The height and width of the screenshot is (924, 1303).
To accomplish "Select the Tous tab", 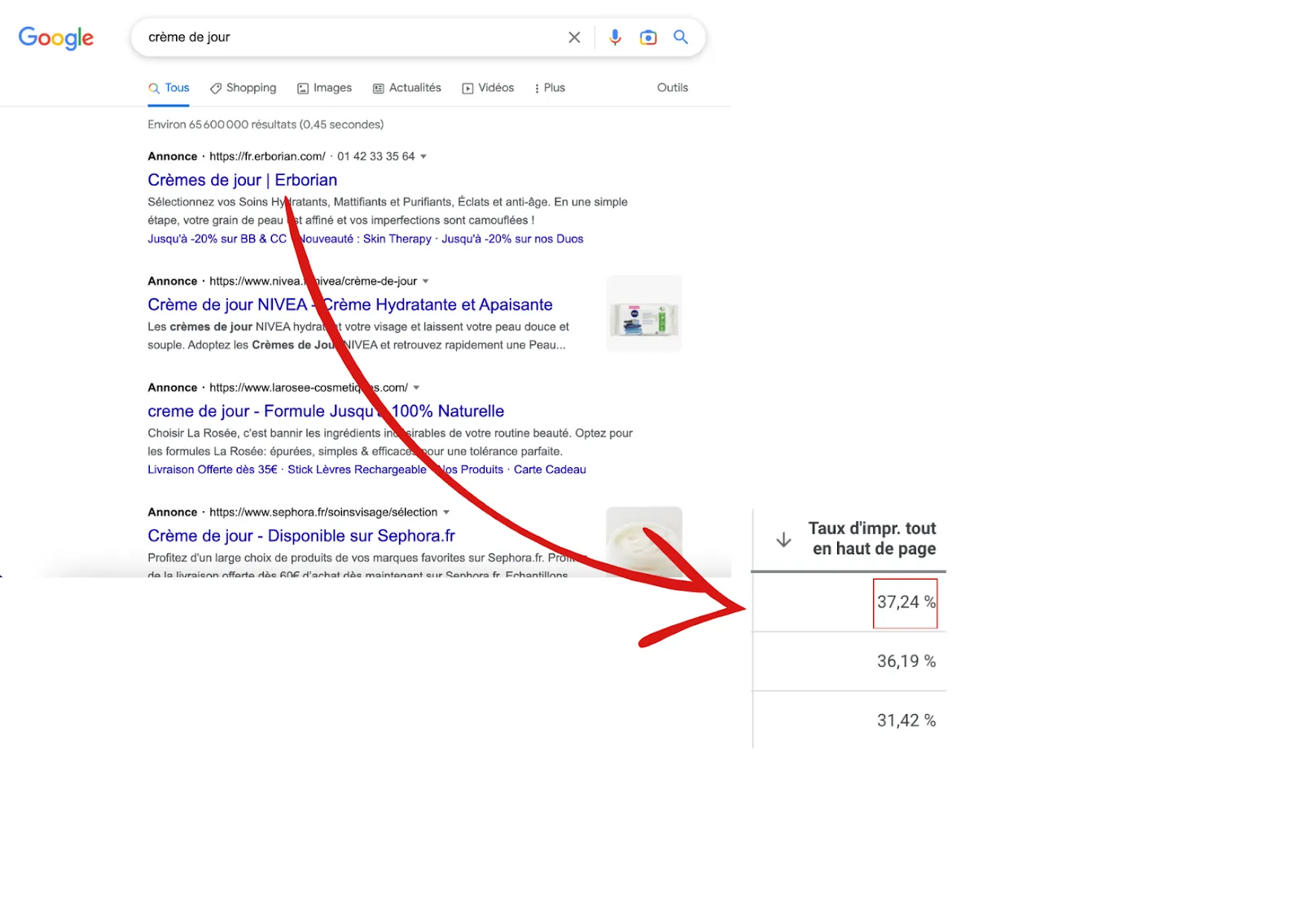I will click(169, 88).
